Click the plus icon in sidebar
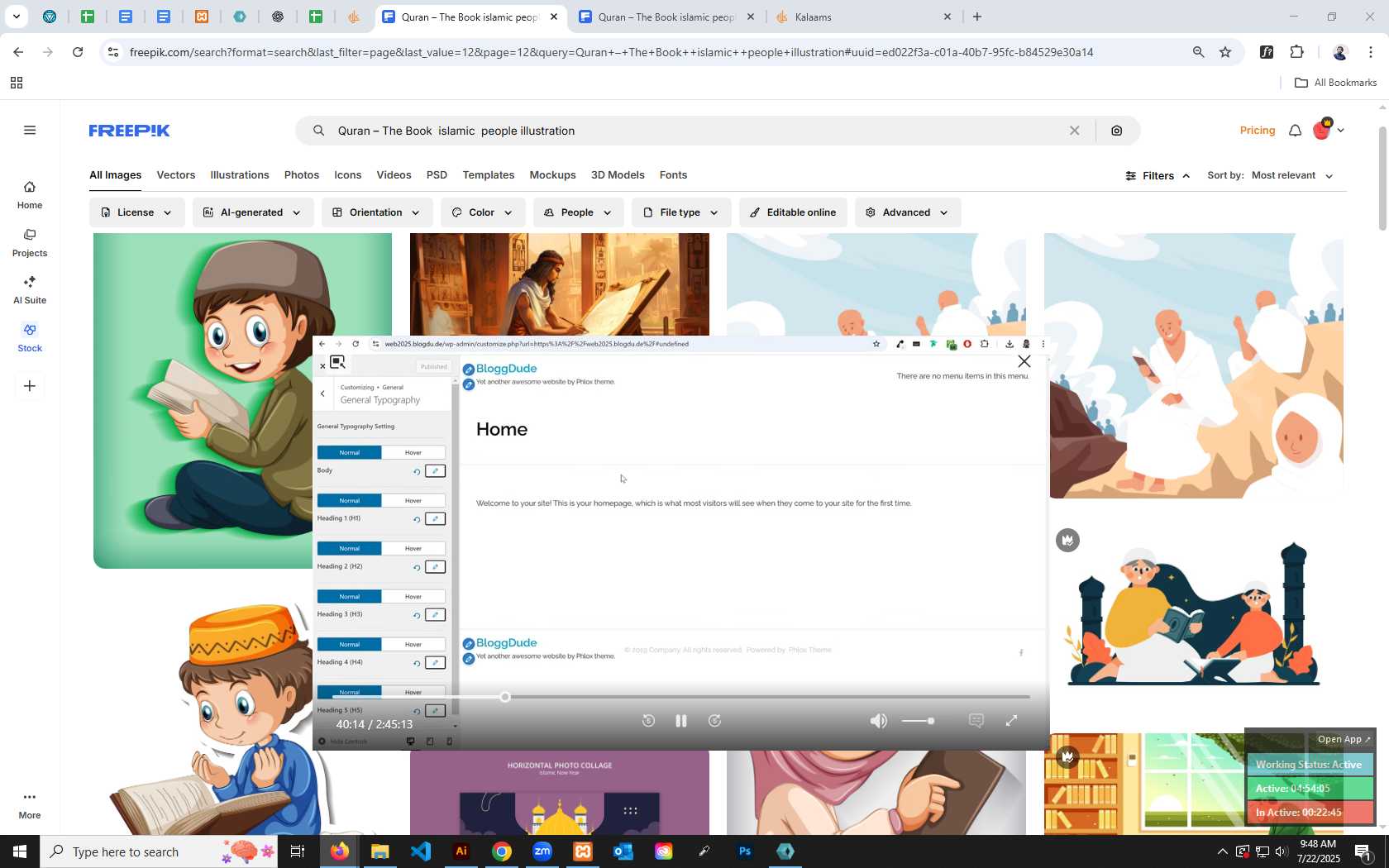The width and height of the screenshot is (1389, 868). (x=30, y=386)
